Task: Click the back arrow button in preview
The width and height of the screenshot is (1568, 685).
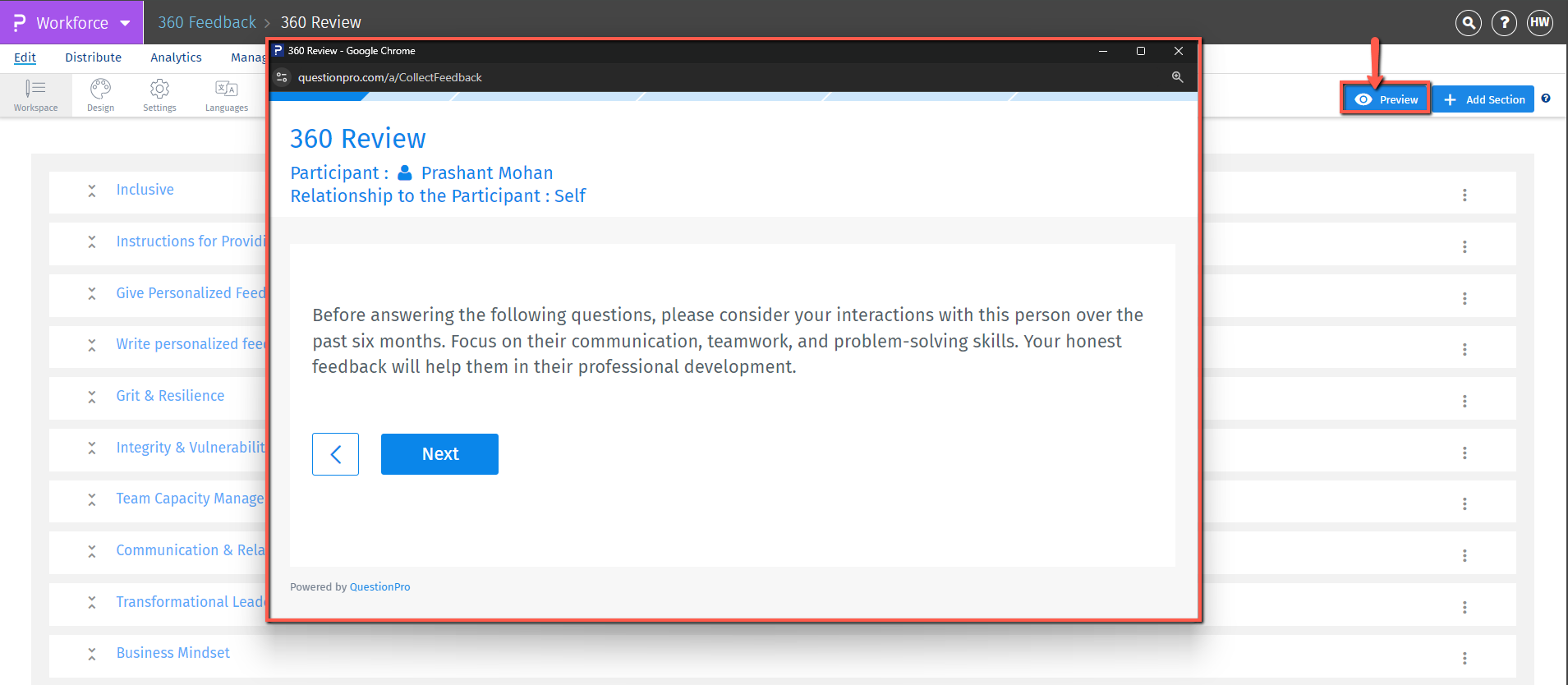Action: (x=335, y=454)
